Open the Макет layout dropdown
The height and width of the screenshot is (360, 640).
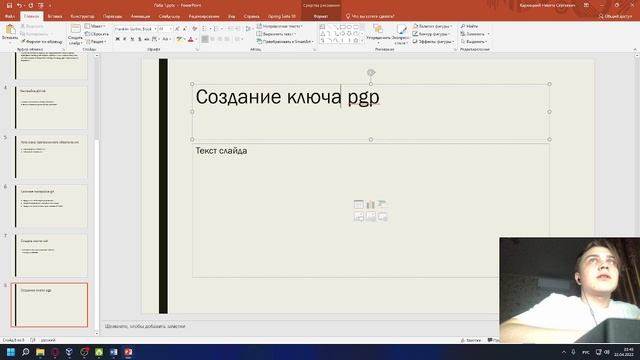[95, 26]
